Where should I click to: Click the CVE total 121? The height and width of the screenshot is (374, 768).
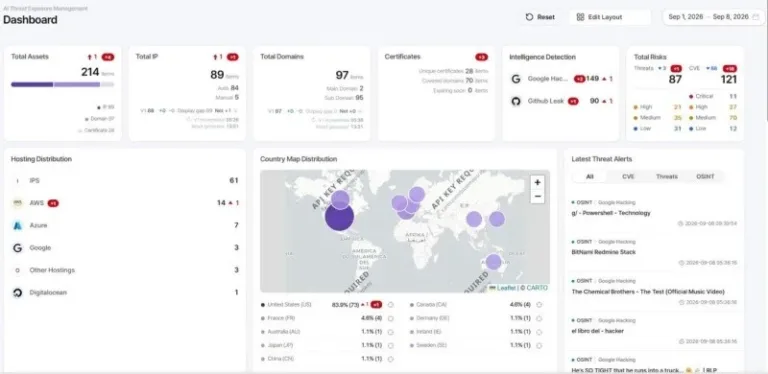pos(729,79)
